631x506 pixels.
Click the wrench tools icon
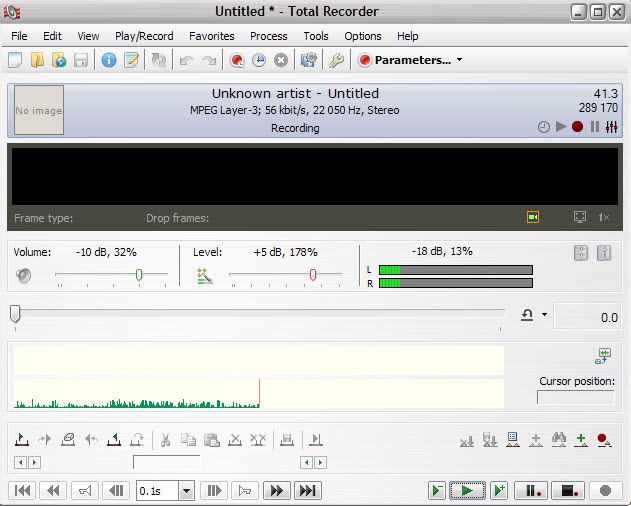(336, 60)
